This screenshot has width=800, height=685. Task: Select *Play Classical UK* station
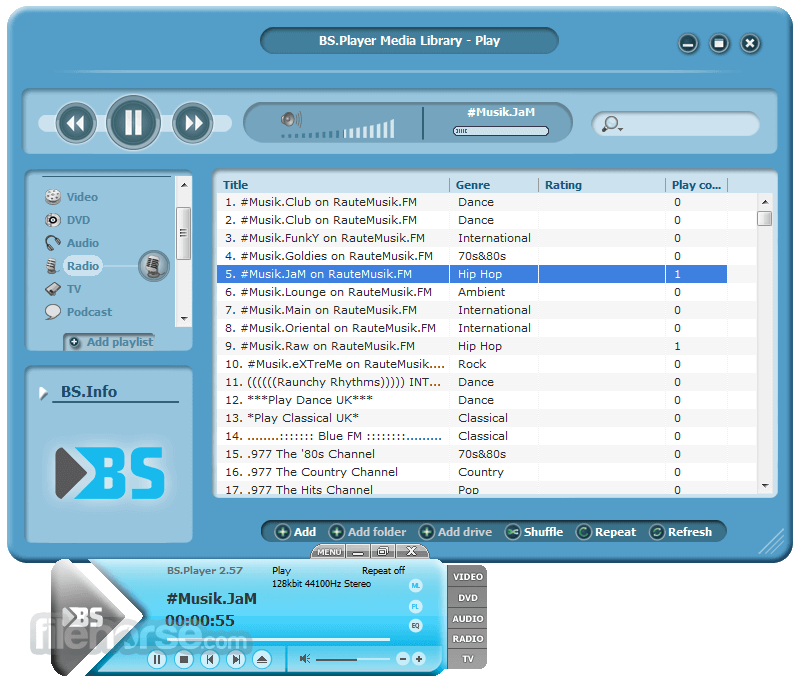point(472,418)
